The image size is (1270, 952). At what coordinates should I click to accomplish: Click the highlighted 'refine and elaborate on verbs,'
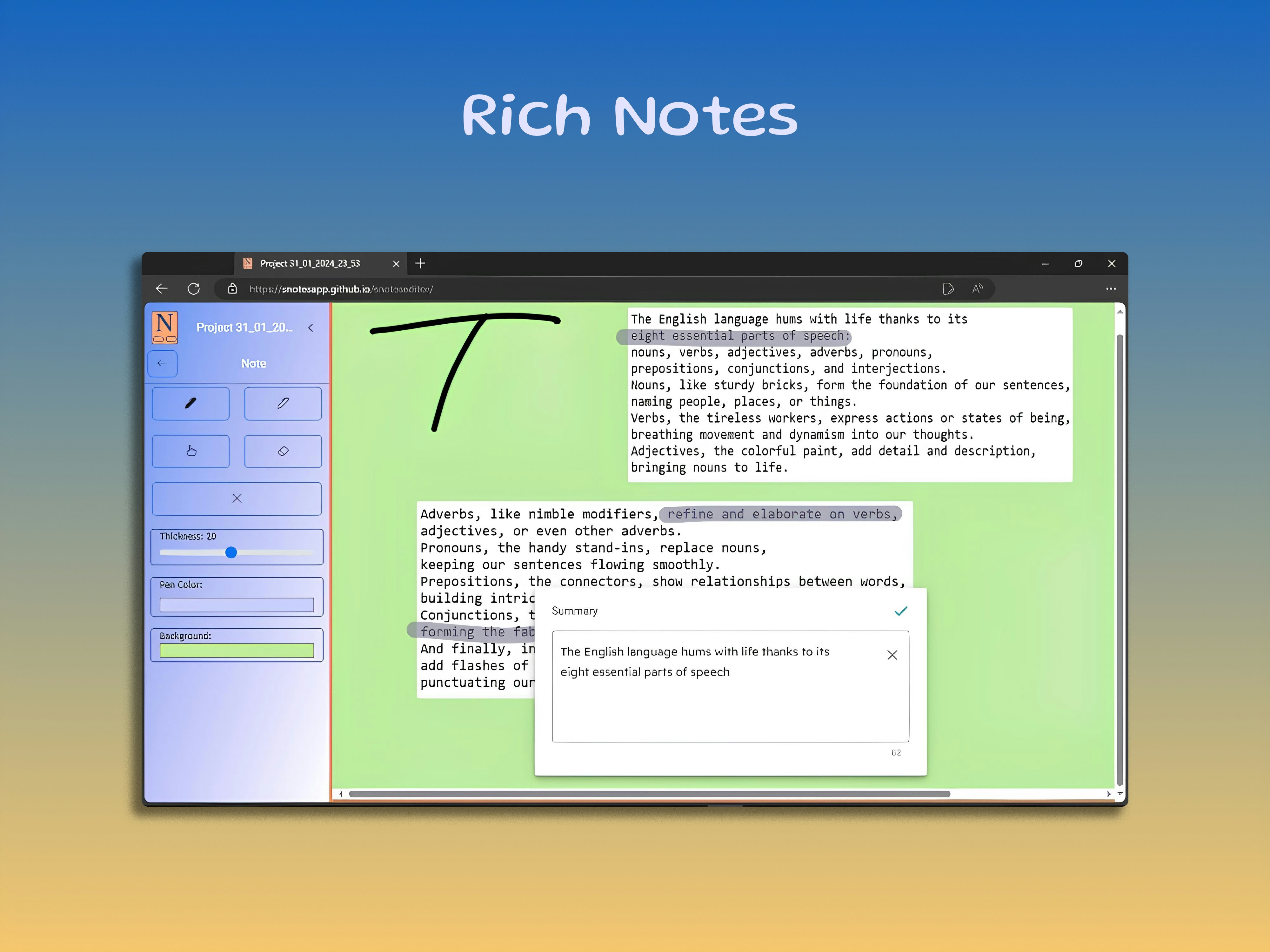pyautogui.click(x=782, y=514)
